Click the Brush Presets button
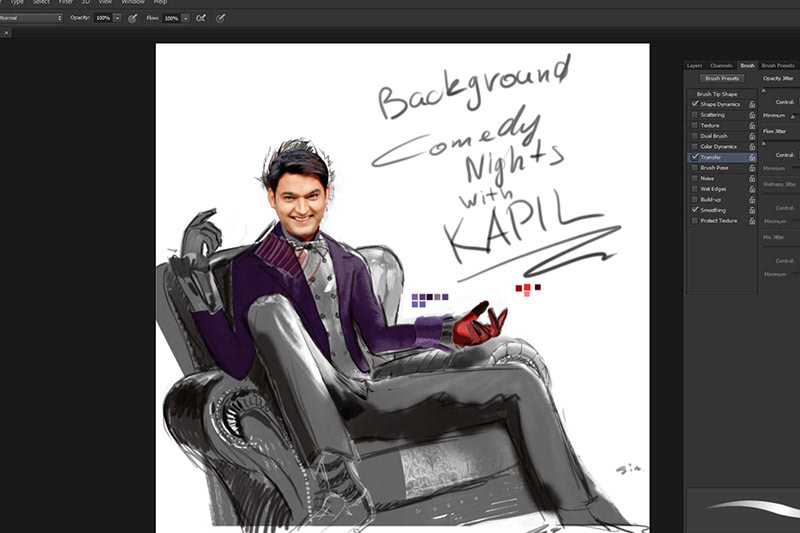Image resolution: width=800 pixels, height=533 pixels. pyautogui.click(x=722, y=79)
